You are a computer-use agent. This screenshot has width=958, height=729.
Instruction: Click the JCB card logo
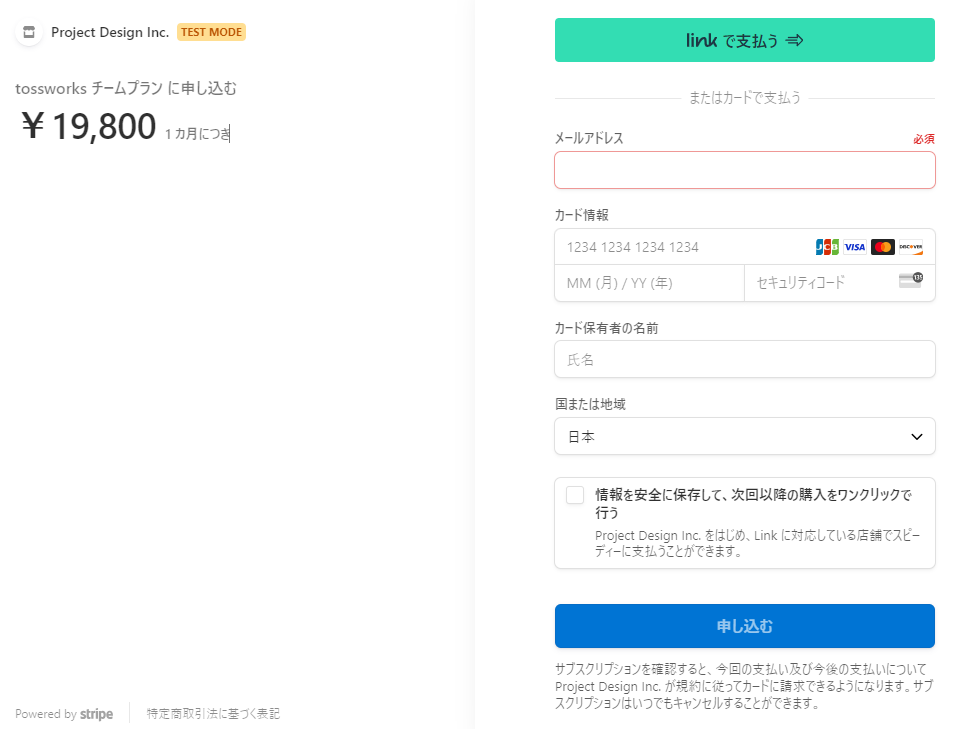(x=827, y=247)
